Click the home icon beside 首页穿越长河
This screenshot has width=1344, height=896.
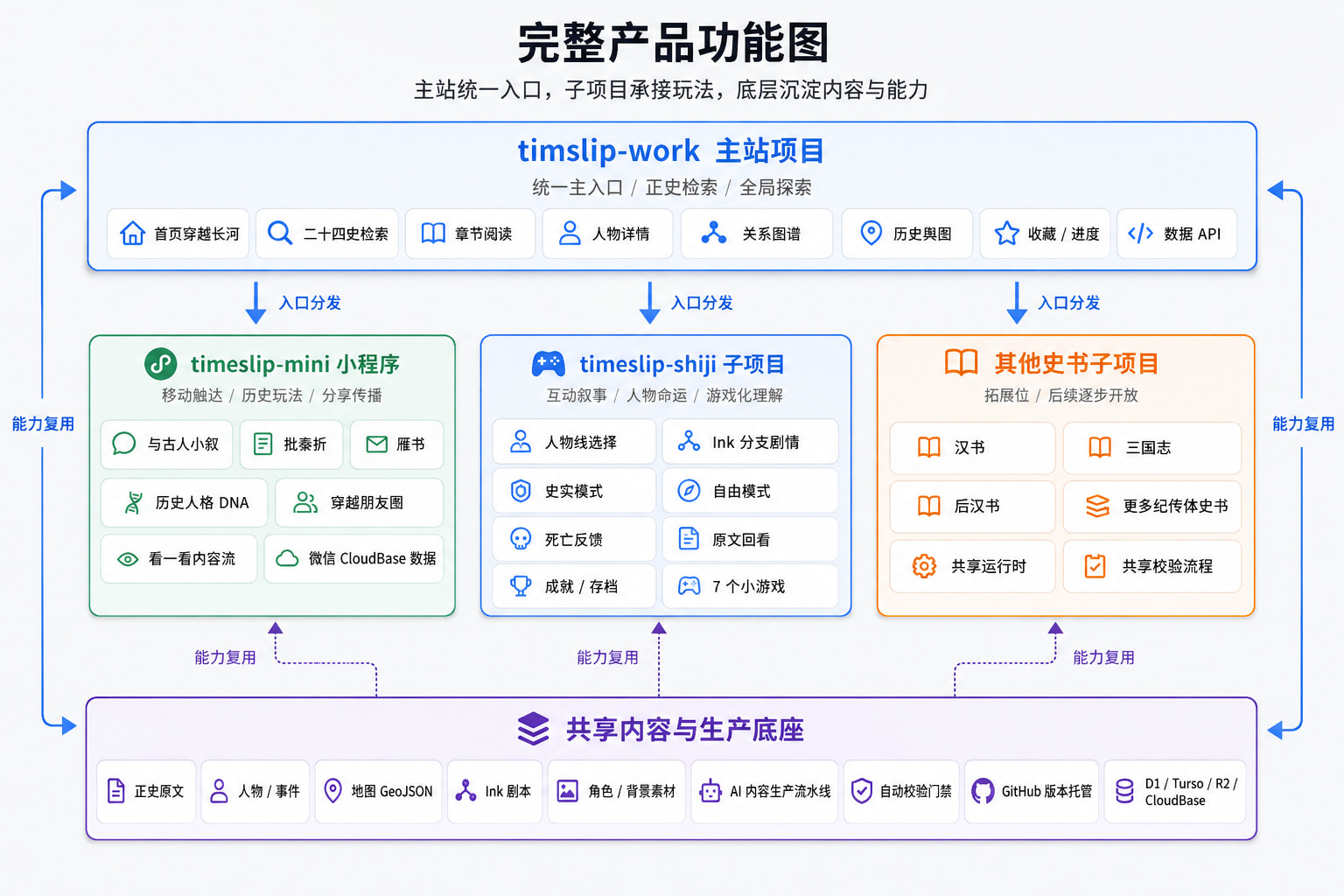coord(133,234)
